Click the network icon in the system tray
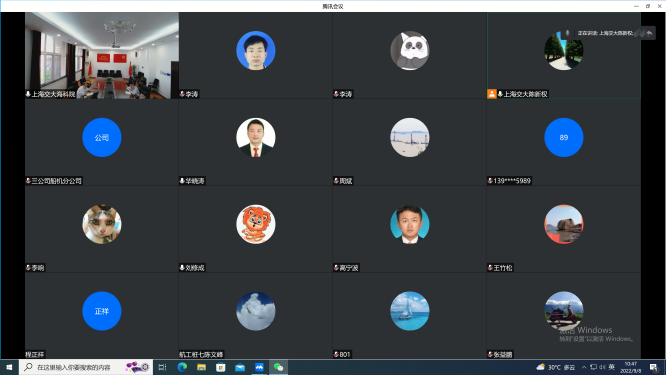Image resolution: width=666 pixels, height=375 pixels. pos(593,367)
